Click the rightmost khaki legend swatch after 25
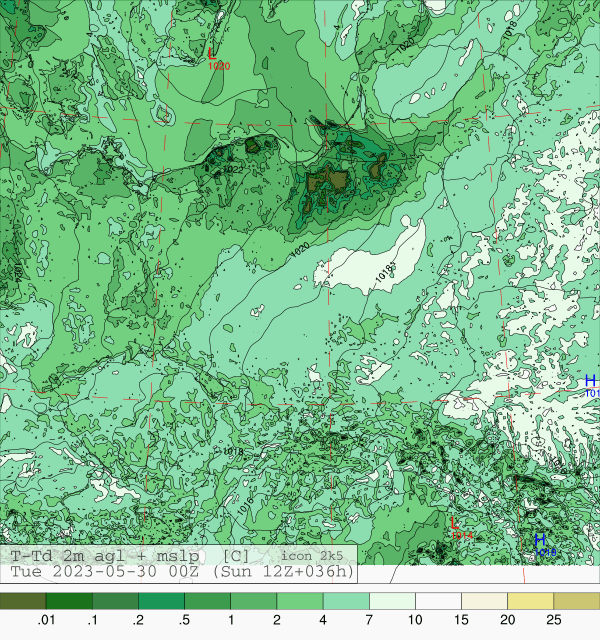Image resolution: width=600 pixels, height=640 pixels. point(575,601)
